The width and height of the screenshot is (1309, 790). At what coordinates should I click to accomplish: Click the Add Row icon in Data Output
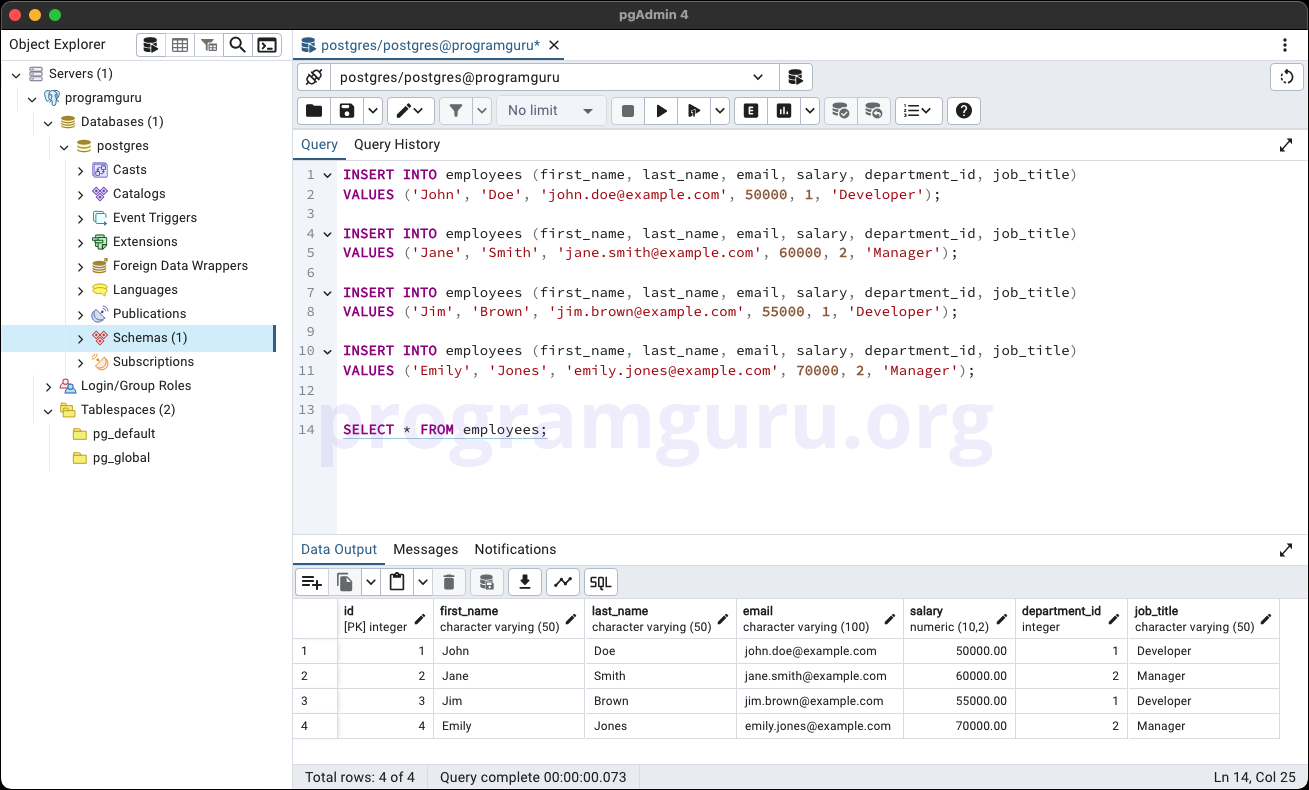[312, 582]
